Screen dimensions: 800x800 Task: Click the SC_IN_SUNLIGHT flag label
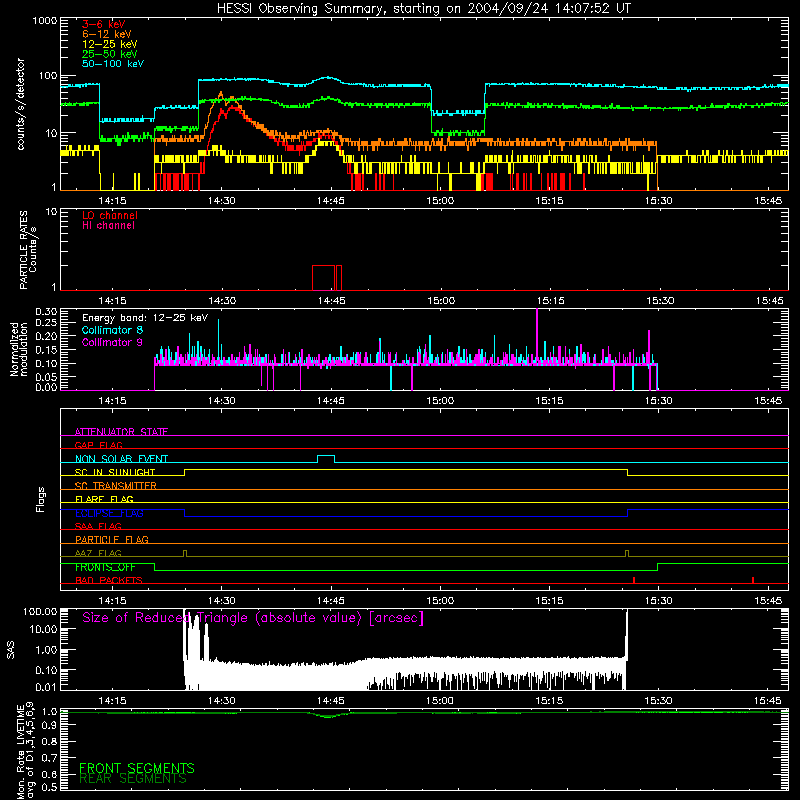115,472
